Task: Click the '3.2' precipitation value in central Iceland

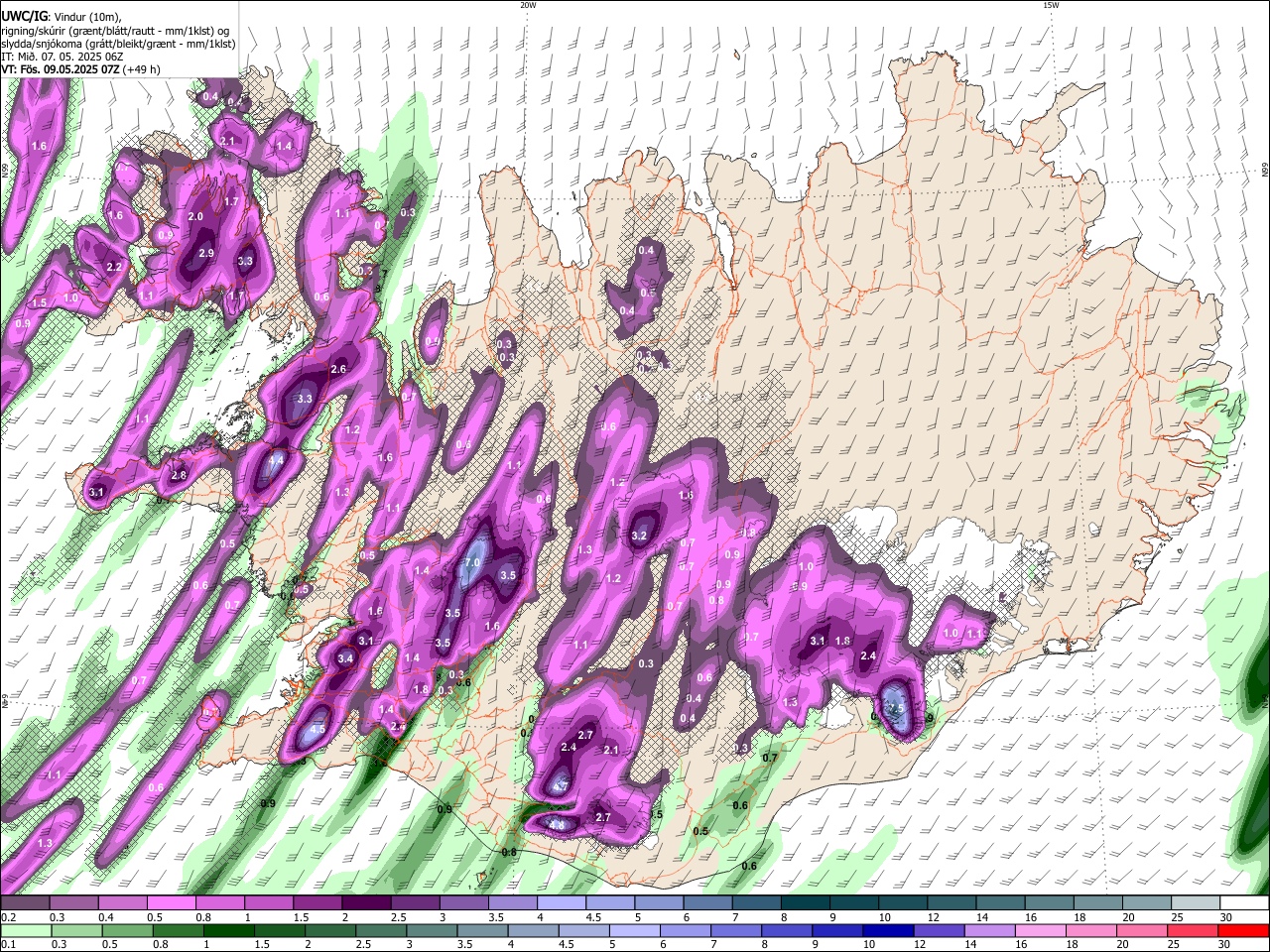Action: (639, 535)
